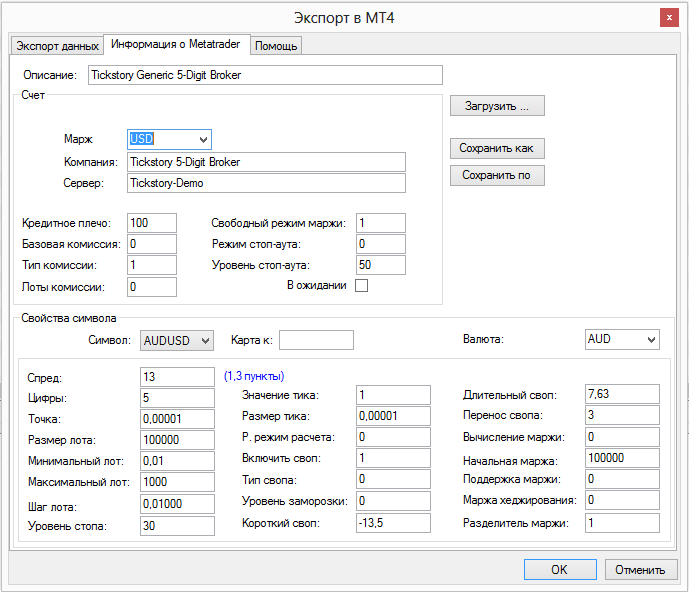Open the Валюта dropdown showing AUD
The image size is (689, 592).
click(x=622, y=339)
